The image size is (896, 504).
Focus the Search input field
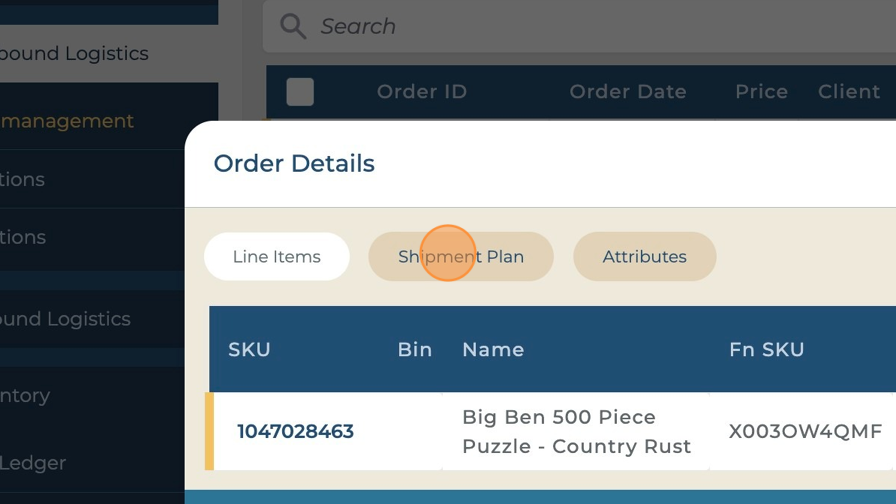[600, 26]
